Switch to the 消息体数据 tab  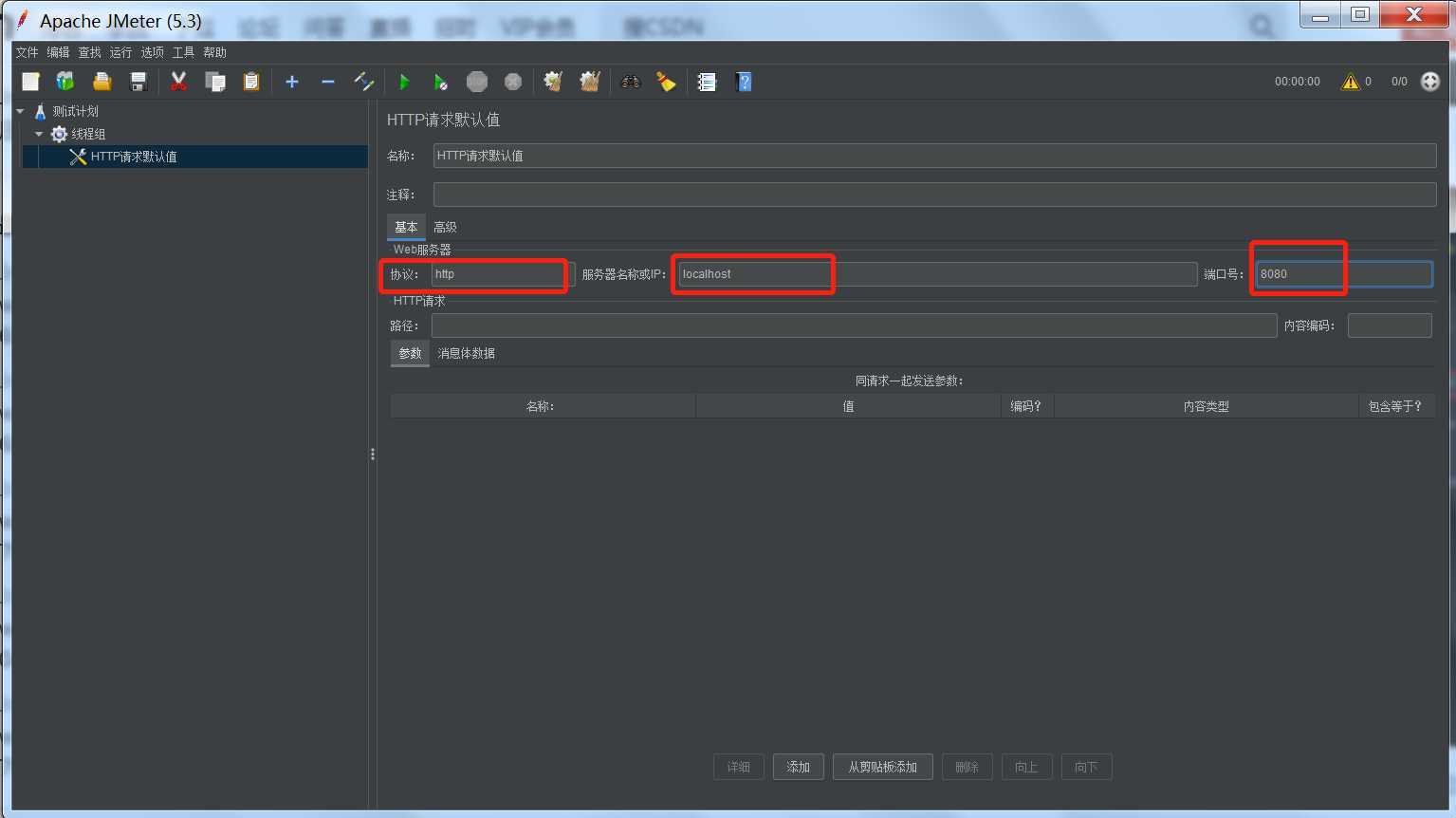(466, 353)
